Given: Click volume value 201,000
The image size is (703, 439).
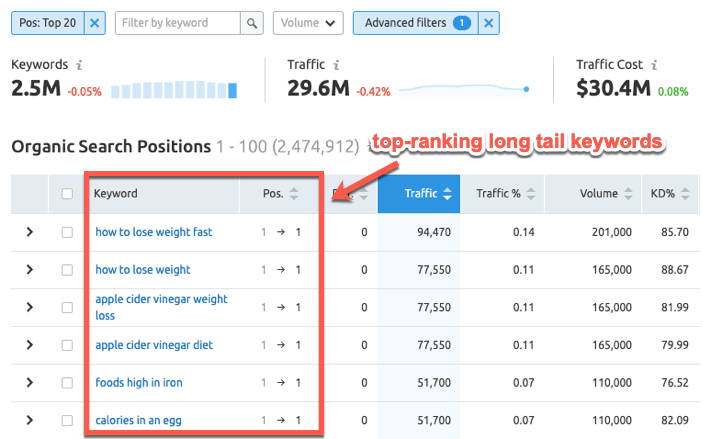Looking at the screenshot, I should [612, 232].
